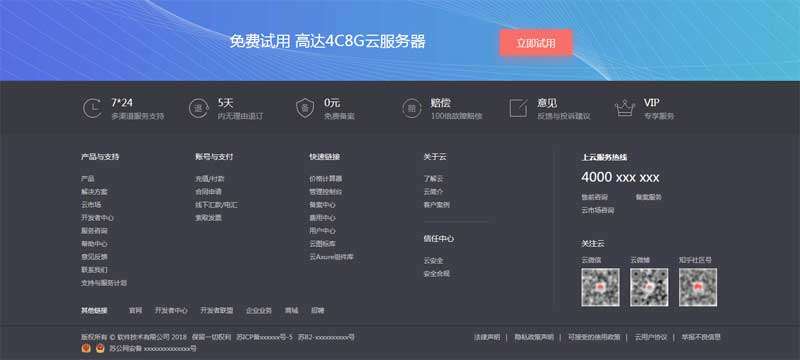Open 招聘 in the 其他链接 row
The height and width of the screenshot is (360, 800).
tap(317, 310)
